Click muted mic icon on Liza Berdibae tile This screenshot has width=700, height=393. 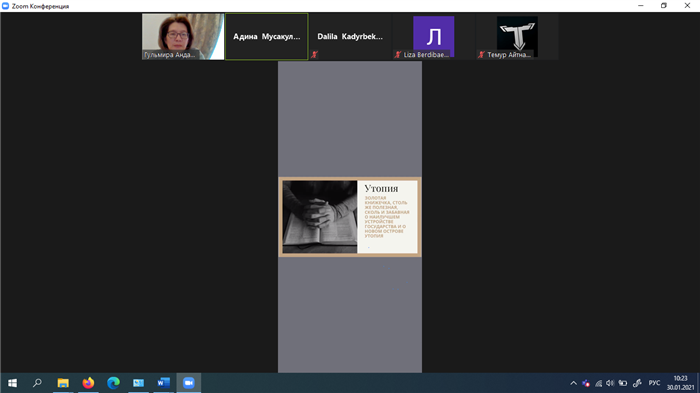(x=397, y=54)
